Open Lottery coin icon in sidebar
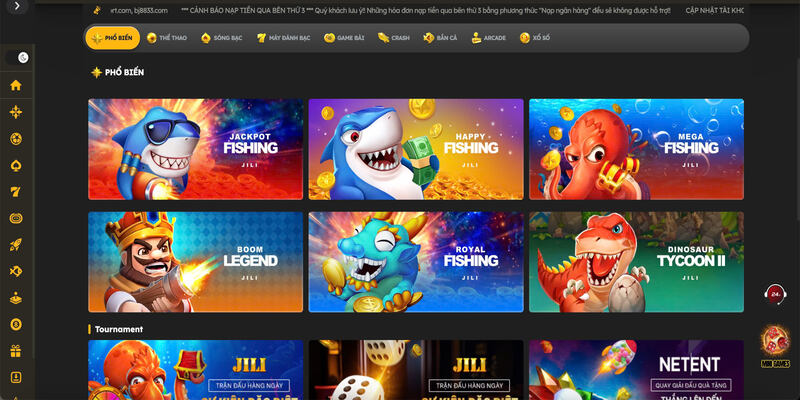Screen dimensions: 800x400 point(16,324)
